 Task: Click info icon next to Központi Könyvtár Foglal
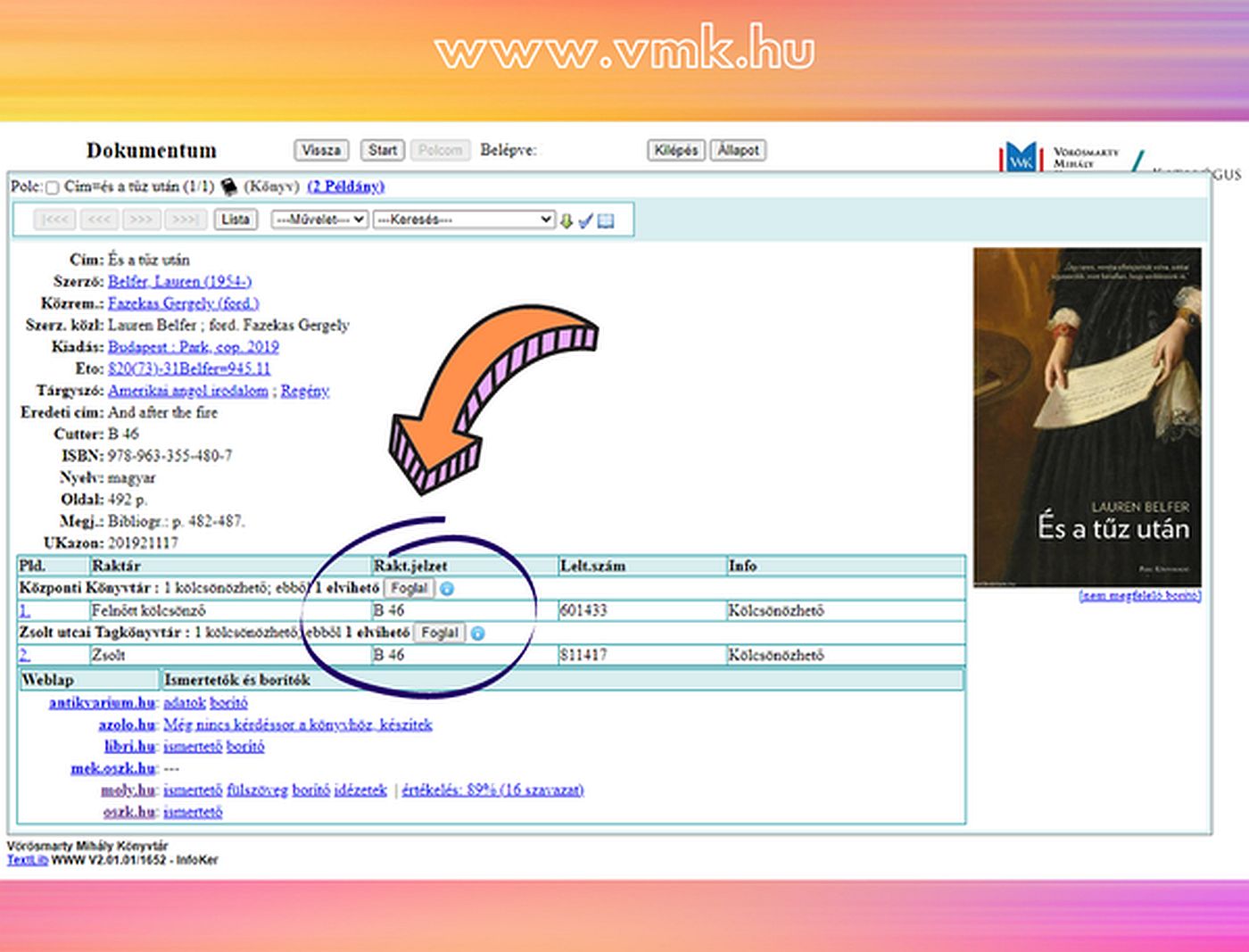coord(447,589)
